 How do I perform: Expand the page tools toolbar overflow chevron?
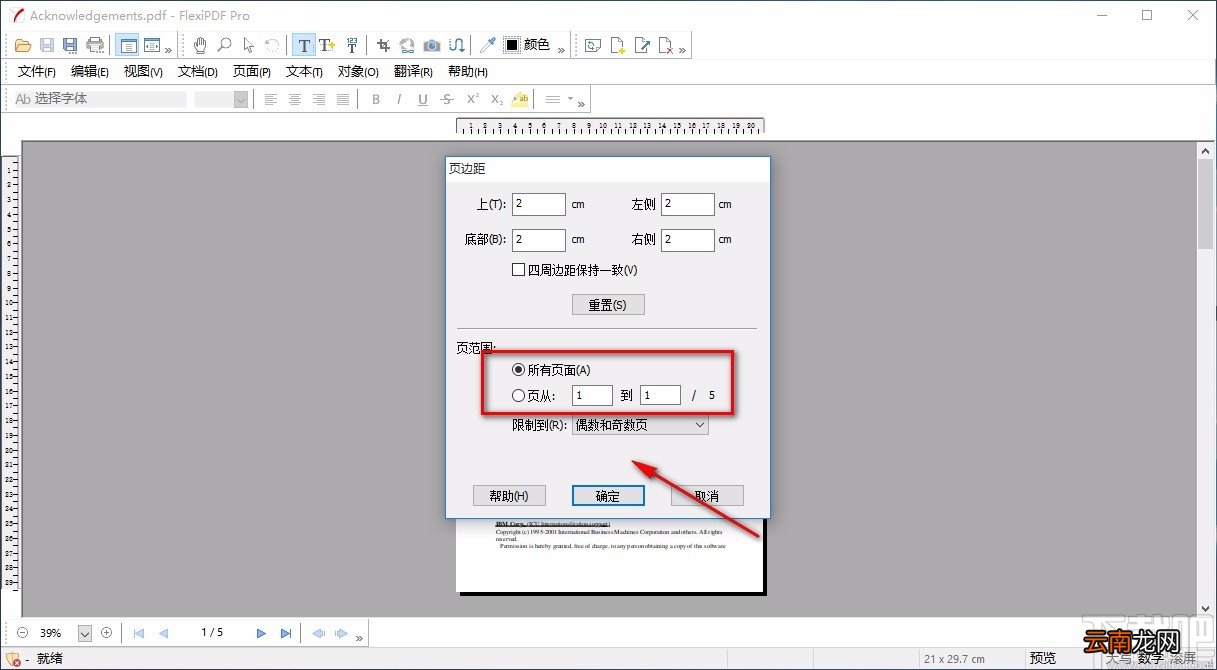tap(682, 49)
